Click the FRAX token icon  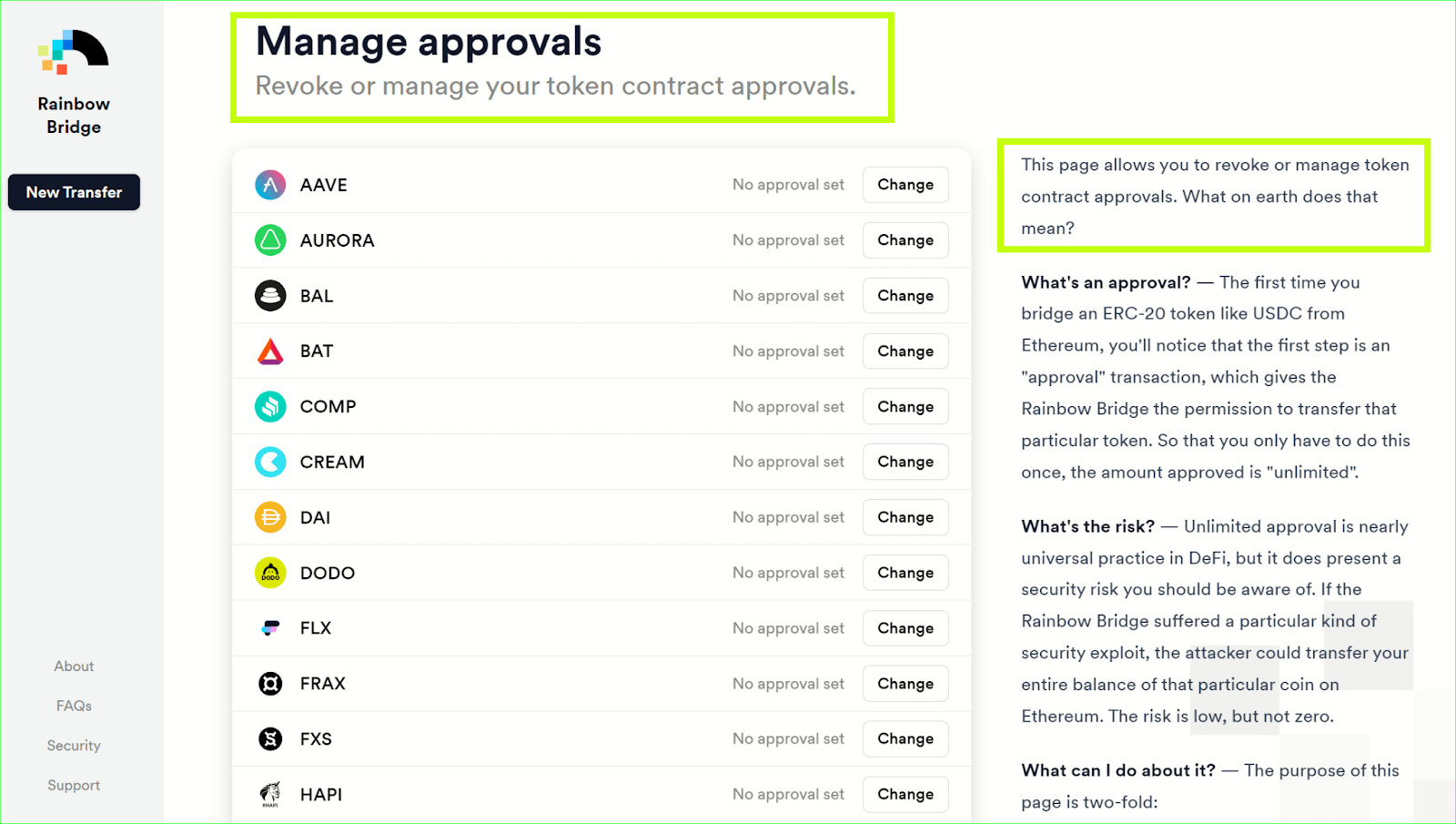point(270,684)
